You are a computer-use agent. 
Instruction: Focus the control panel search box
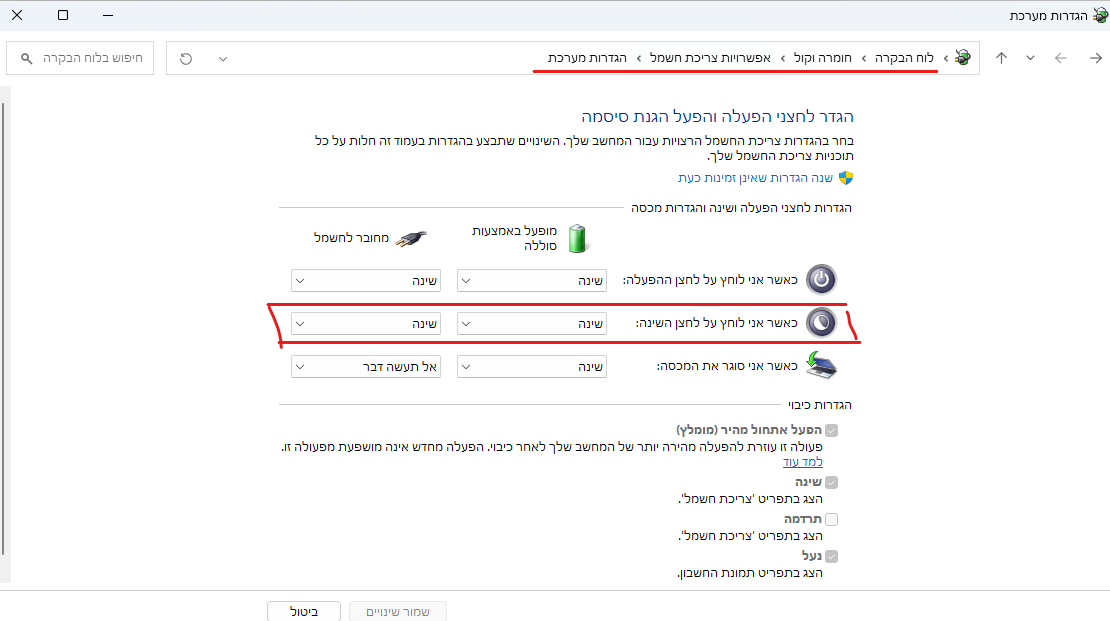coord(80,58)
